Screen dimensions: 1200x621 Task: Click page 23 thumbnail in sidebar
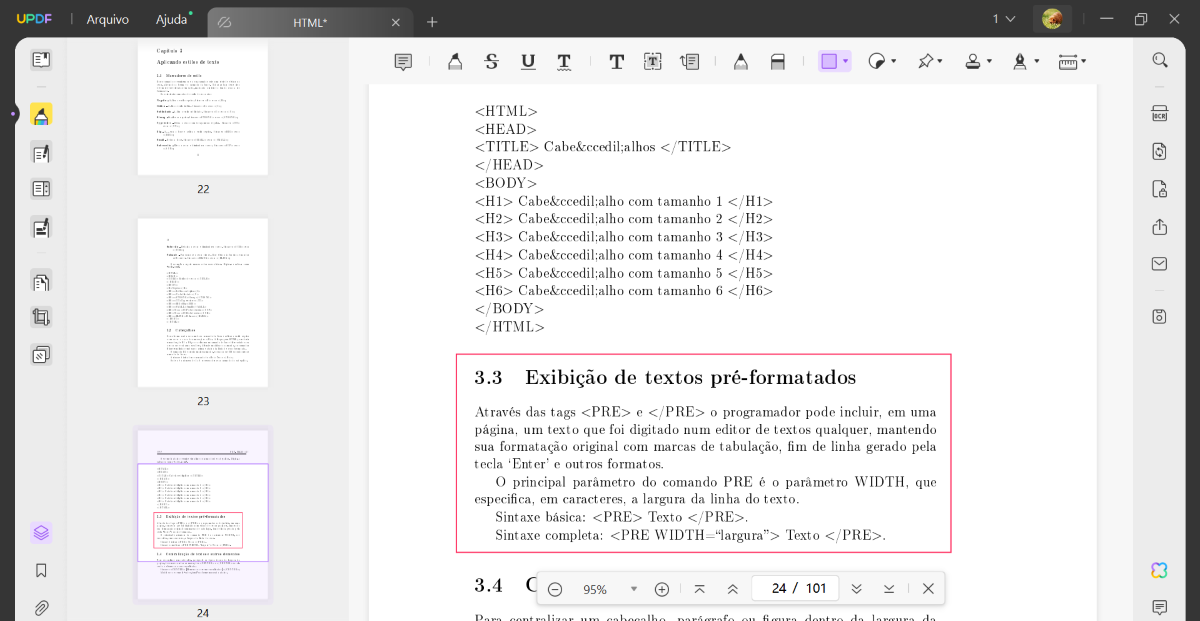(x=202, y=302)
